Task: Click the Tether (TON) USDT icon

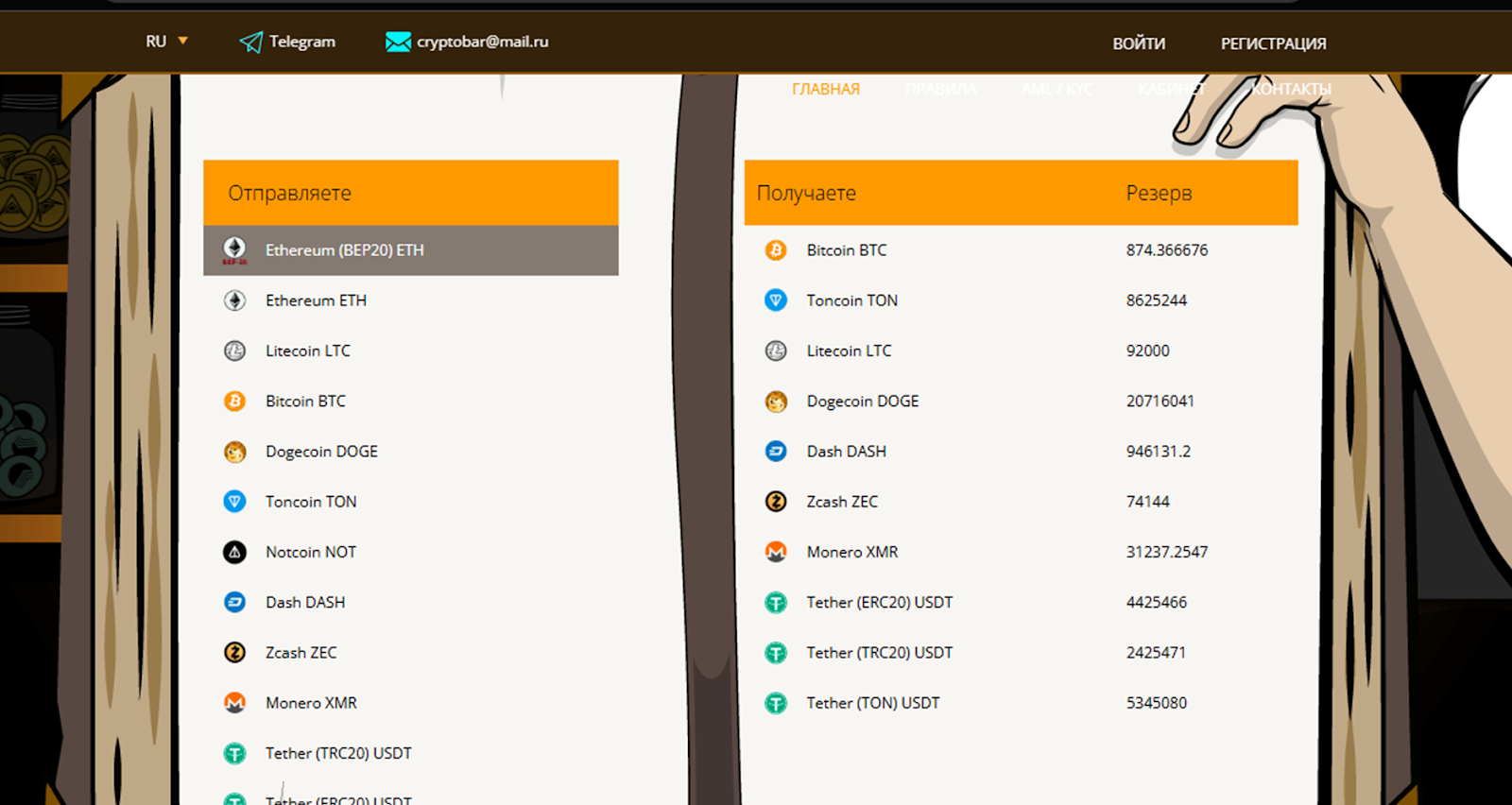Action: [x=776, y=703]
